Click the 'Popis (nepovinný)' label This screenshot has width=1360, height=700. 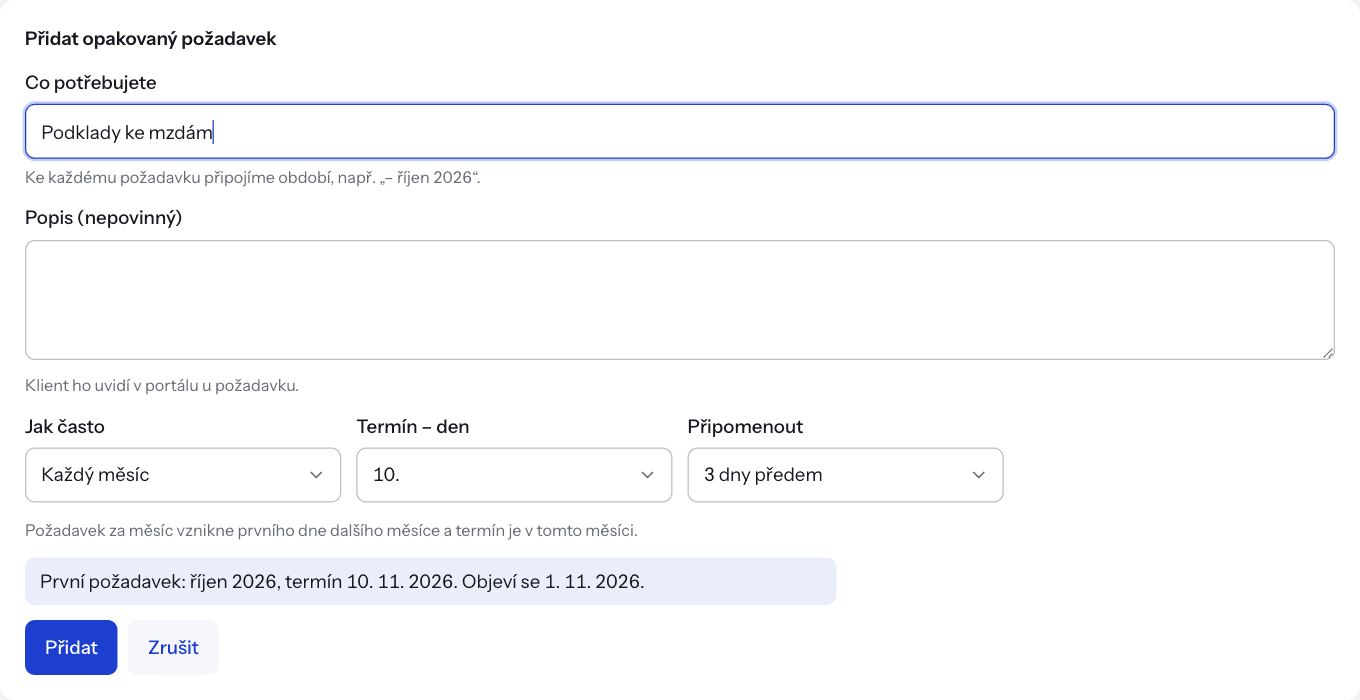(104, 218)
